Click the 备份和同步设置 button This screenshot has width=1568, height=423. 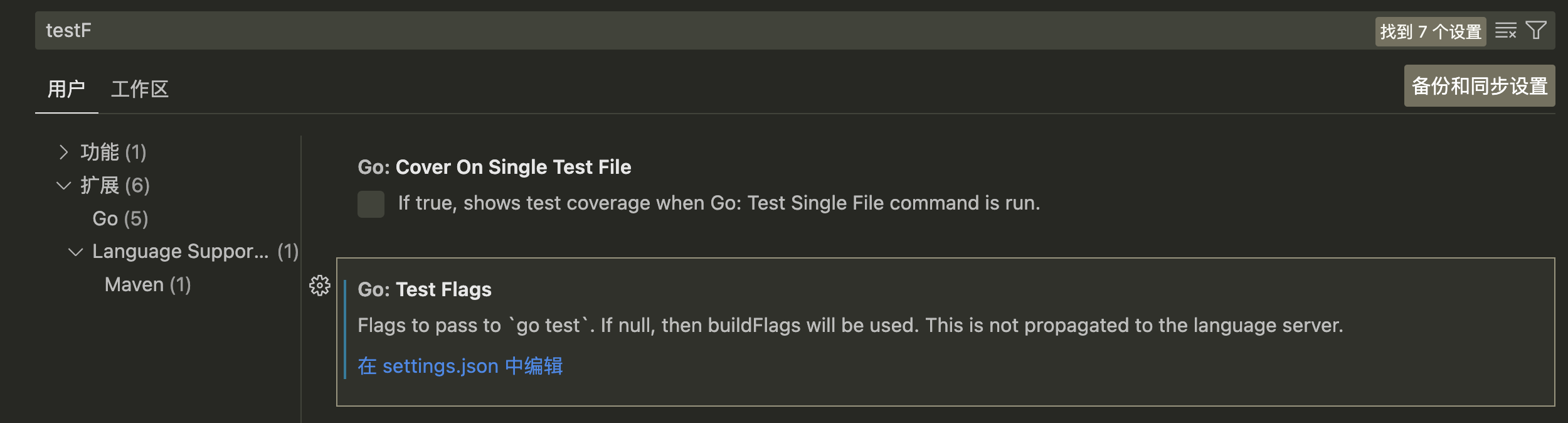tap(1479, 85)
